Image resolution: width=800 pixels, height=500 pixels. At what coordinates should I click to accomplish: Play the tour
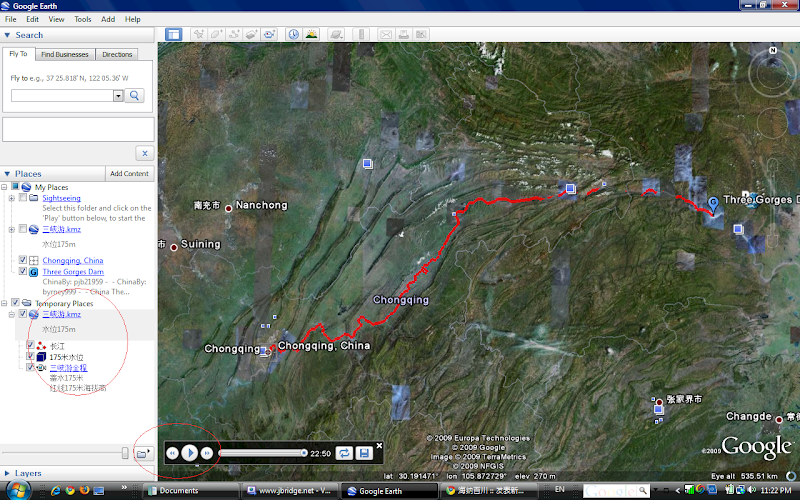pyautogui.click(x=190, y=453)
